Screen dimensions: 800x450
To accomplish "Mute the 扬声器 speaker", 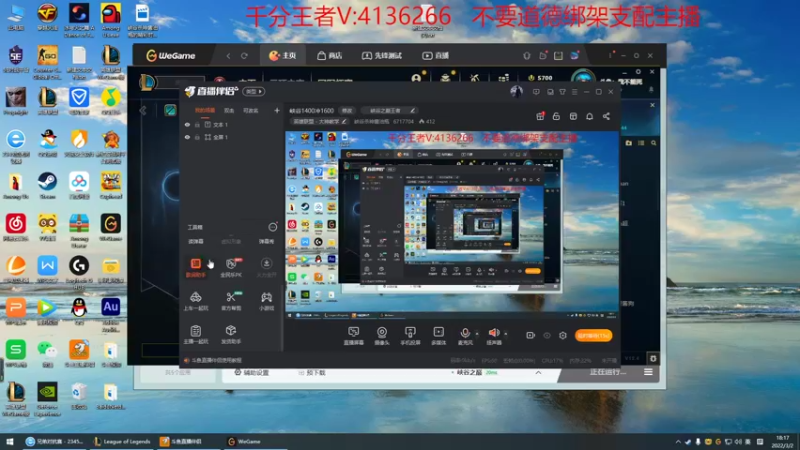I will pos(494,336).
